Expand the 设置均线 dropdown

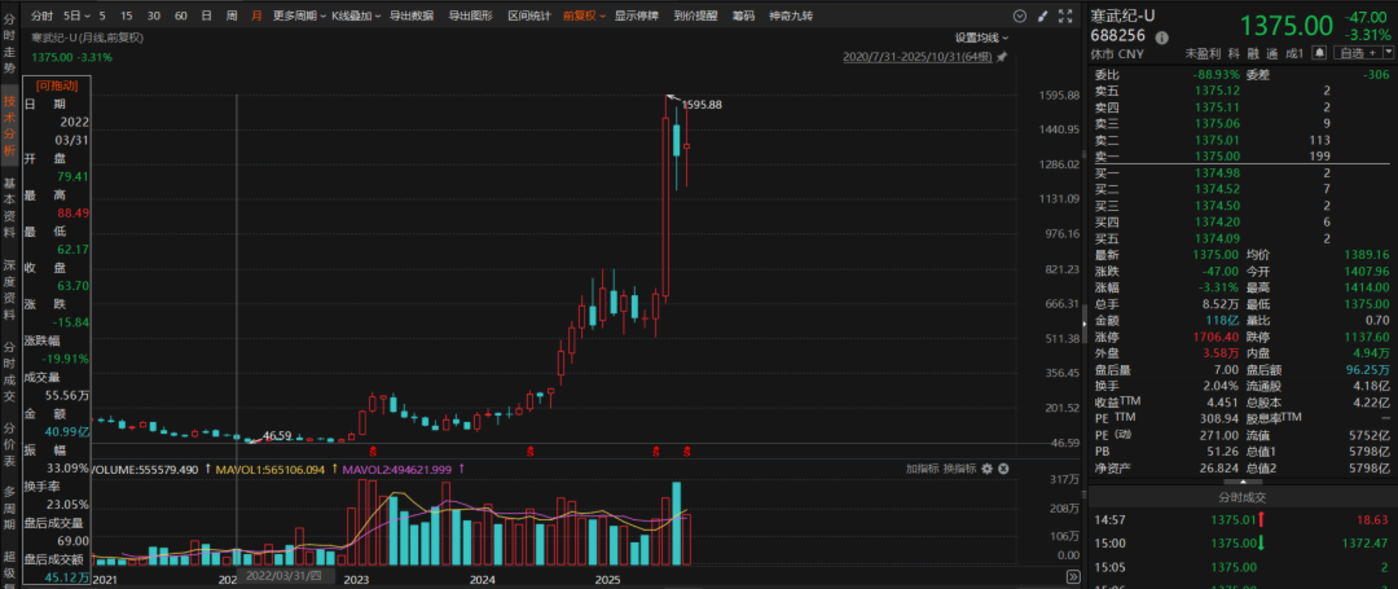point(980,38)
